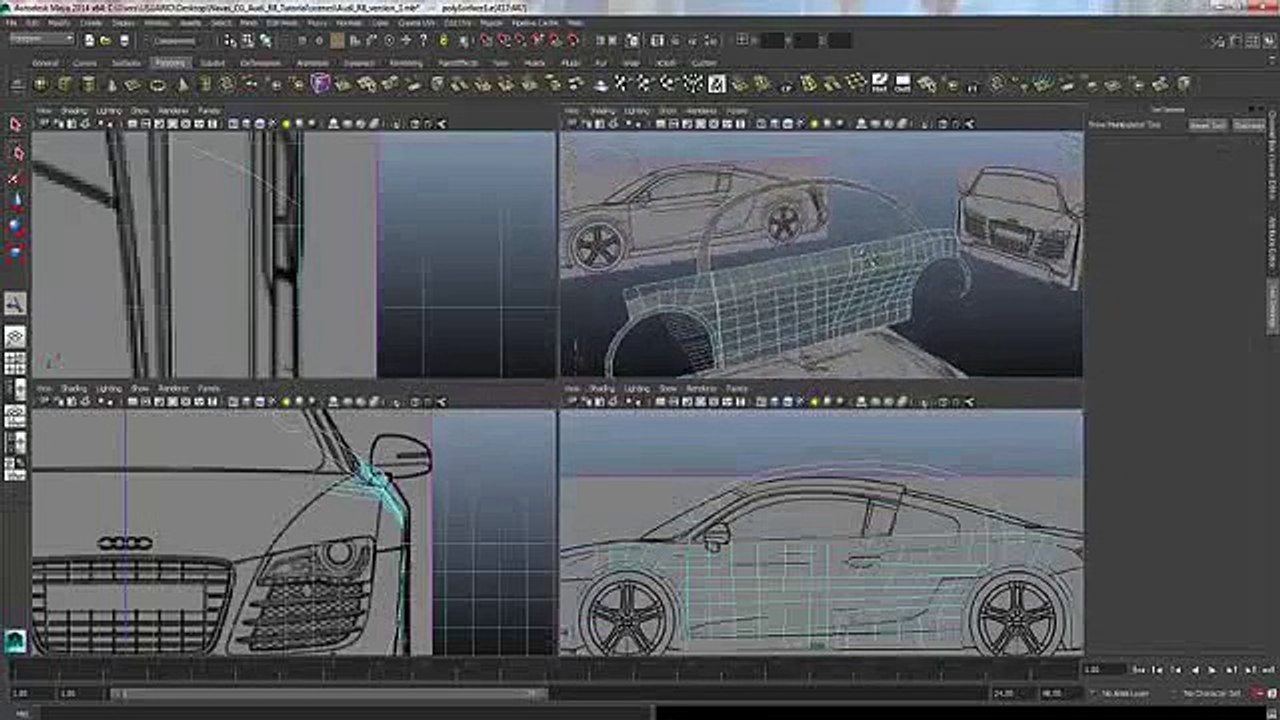
Task: Enable wireframe display in top view panel
Action: pos(234,124)
